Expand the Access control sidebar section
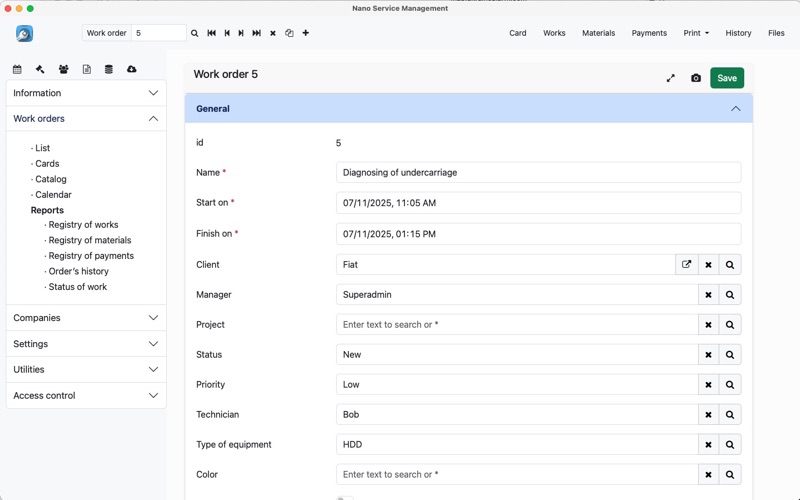Viewport: 800px width, 500px height. (x=86, y=395)
